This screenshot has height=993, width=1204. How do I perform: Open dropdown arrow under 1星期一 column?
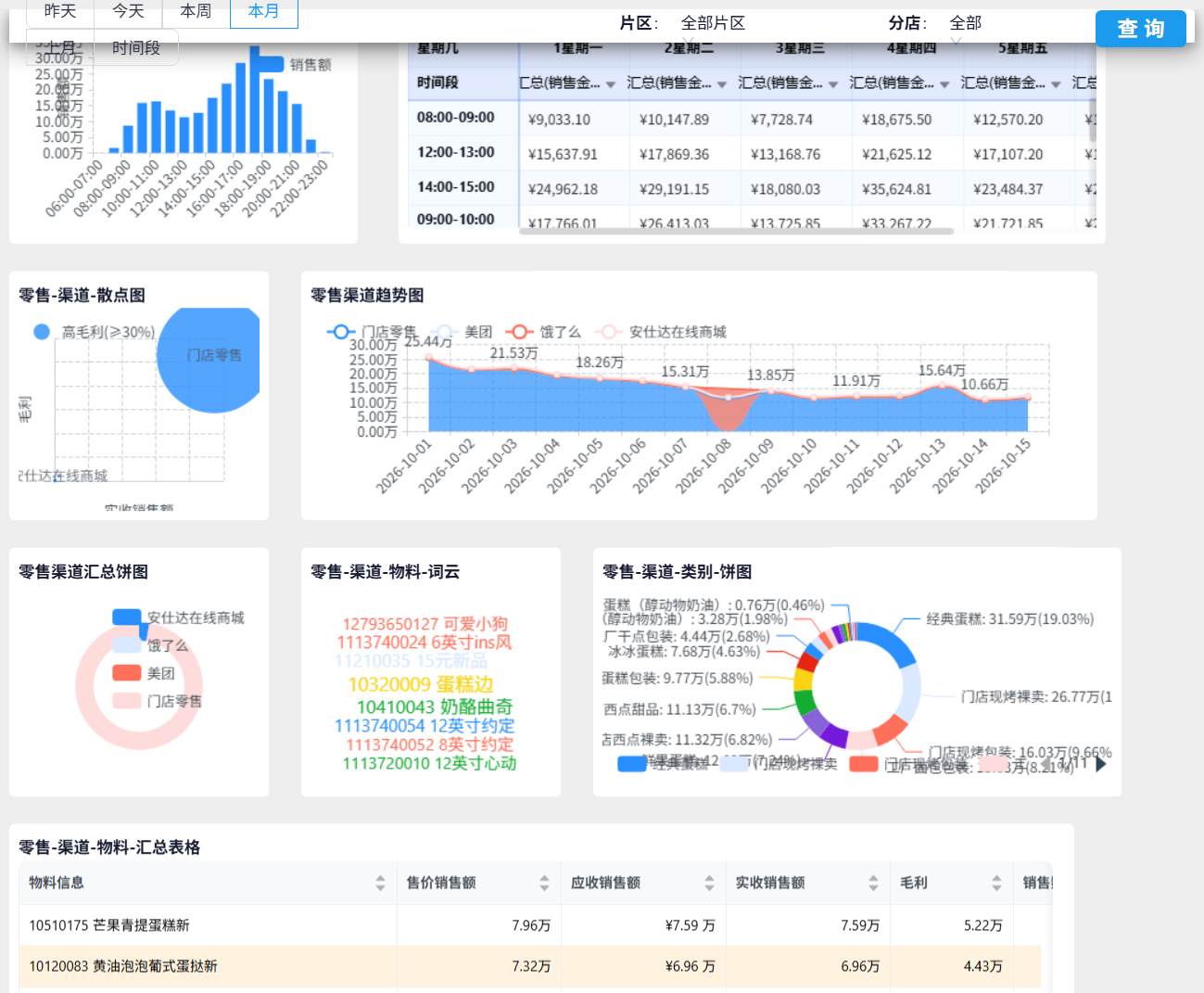611,84
